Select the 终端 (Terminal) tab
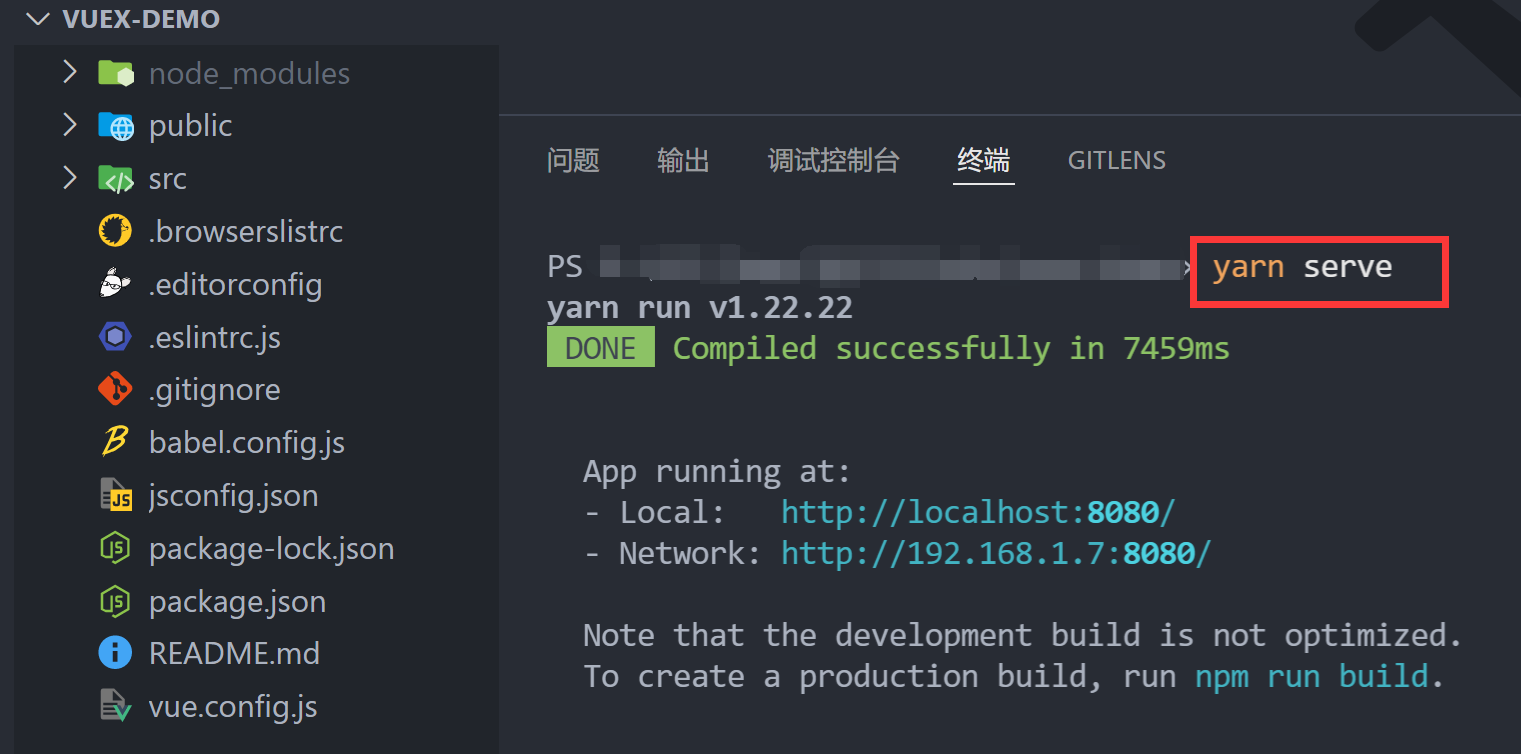Screen dimensions: 1521x754 coord(983,160)
